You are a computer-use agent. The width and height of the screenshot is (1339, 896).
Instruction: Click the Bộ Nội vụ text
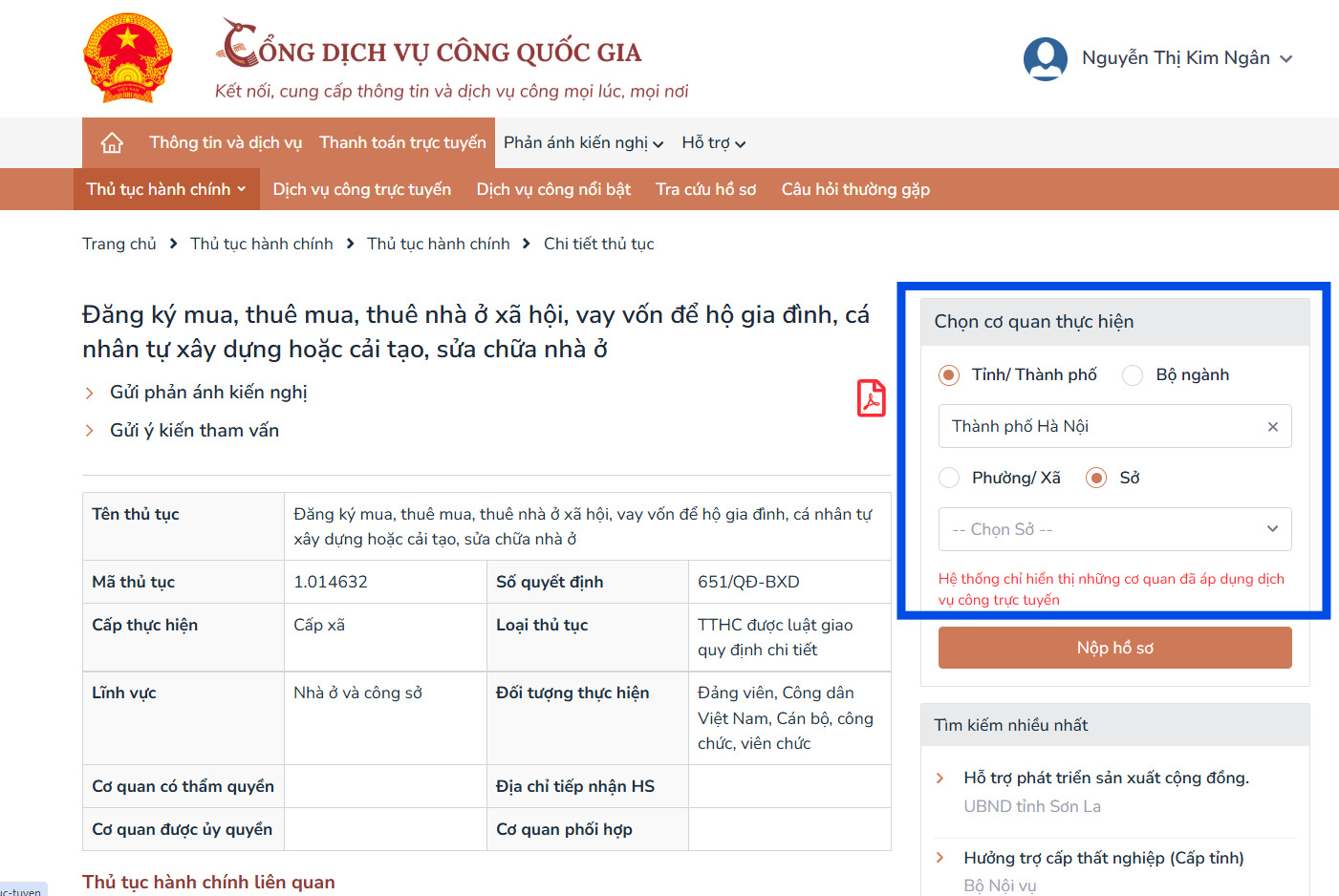pos(1000,885)
